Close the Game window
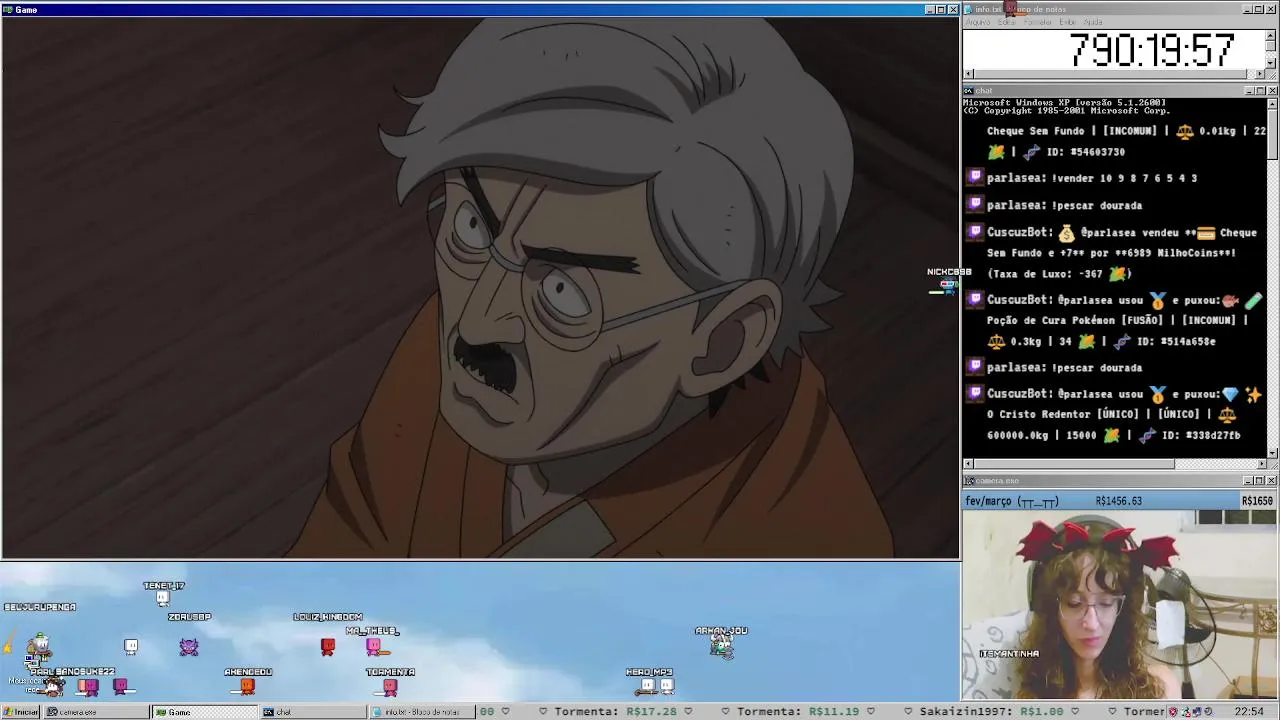The height and width of the screenshot is (720, 1280). click(x=953, y=10)
